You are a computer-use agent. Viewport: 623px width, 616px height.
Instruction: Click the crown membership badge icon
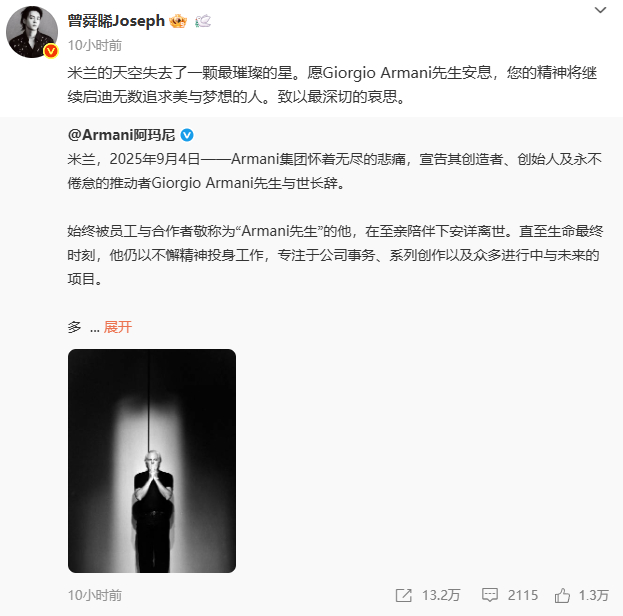click(x=178, y=21)
